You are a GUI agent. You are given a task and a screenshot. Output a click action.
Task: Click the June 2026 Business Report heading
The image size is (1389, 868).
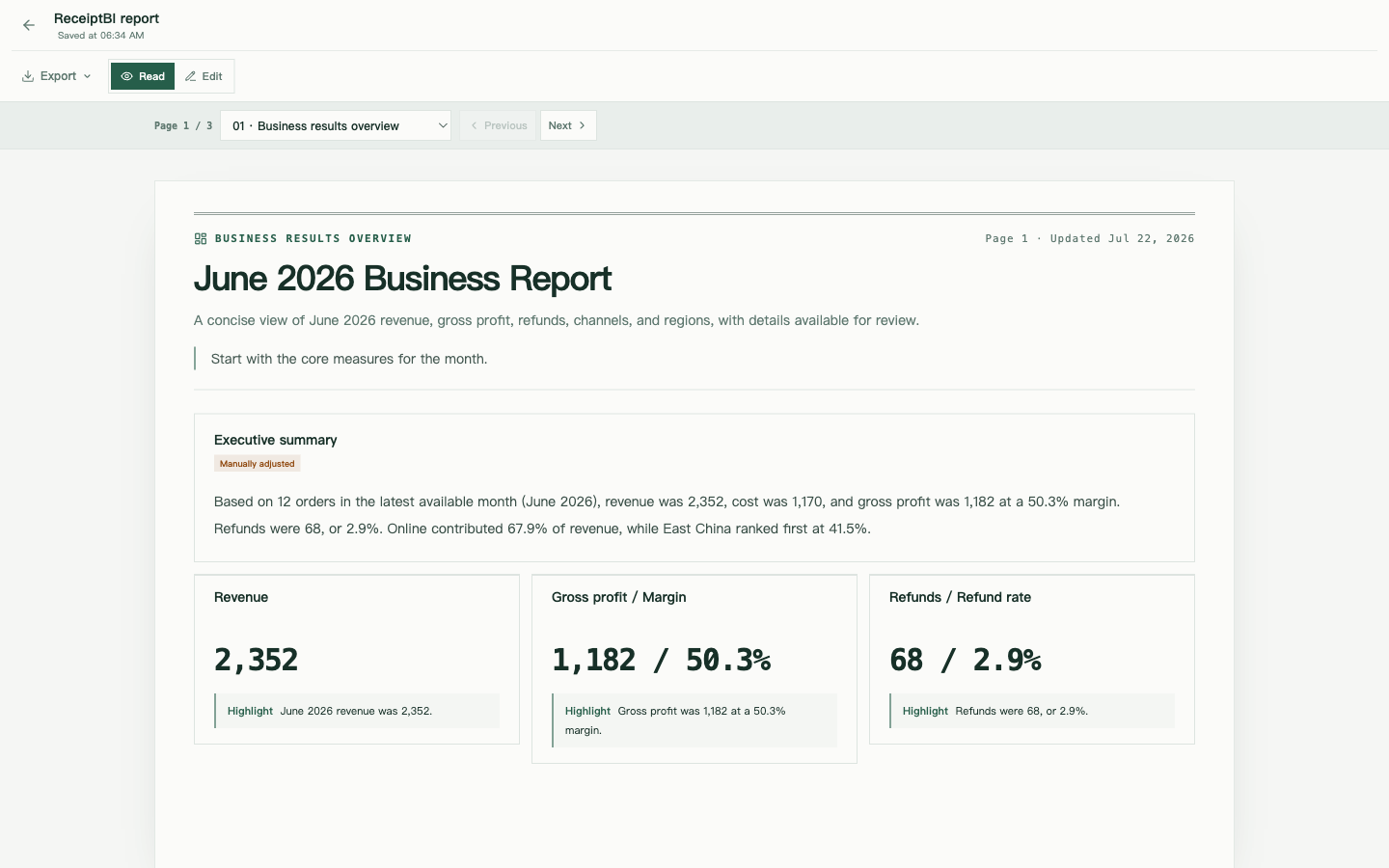tap(402, 279)
